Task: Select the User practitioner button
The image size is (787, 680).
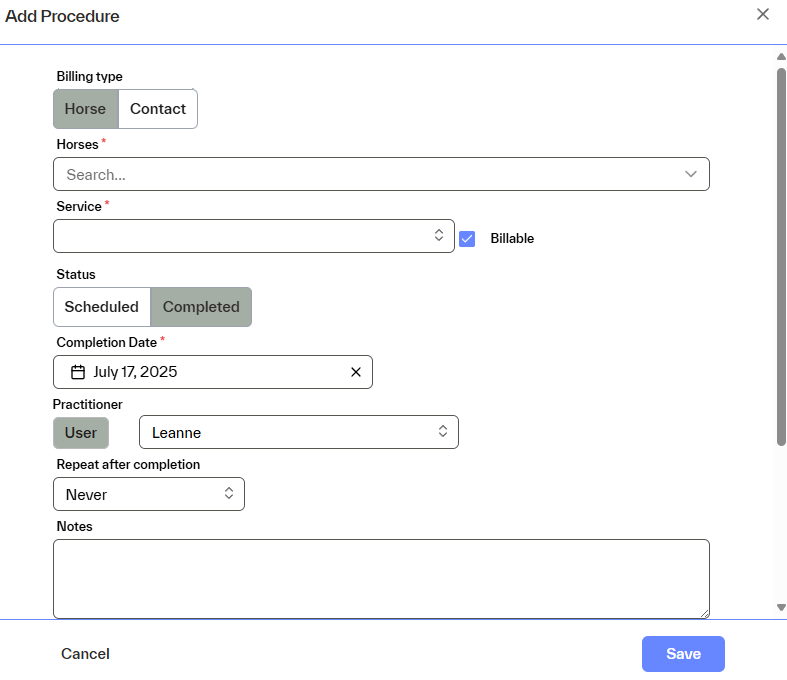Action: (81, 433)
